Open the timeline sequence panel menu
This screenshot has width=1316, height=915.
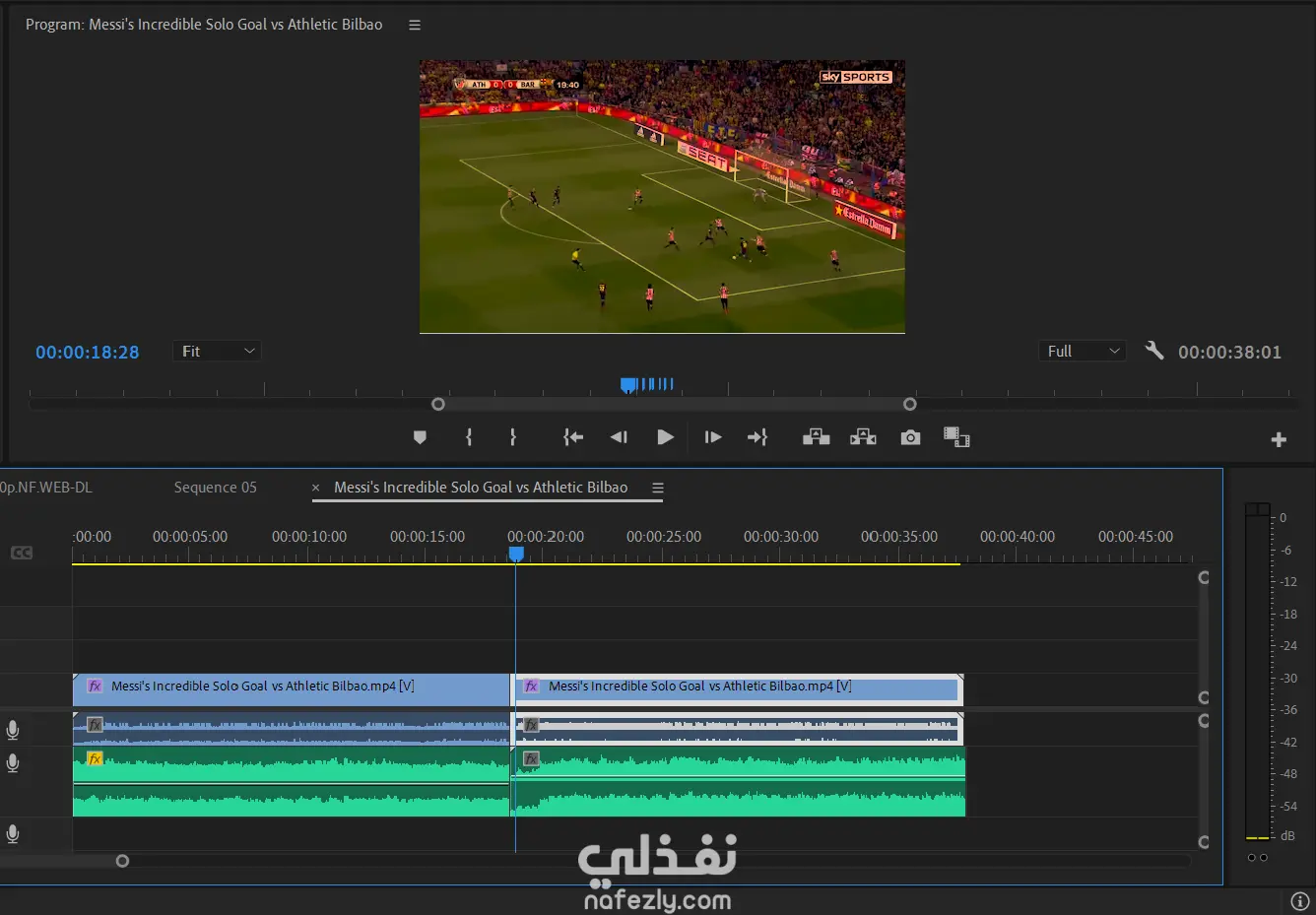[658, 488]
